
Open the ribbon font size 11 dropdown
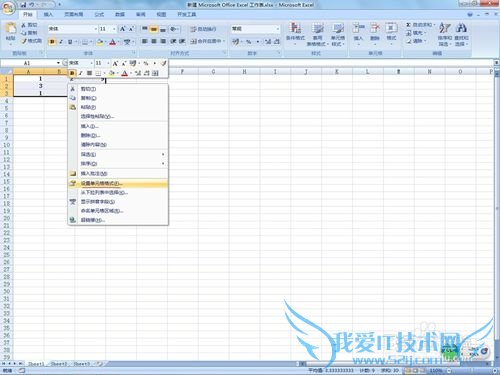pyautogui.click(x=114, y=29)
